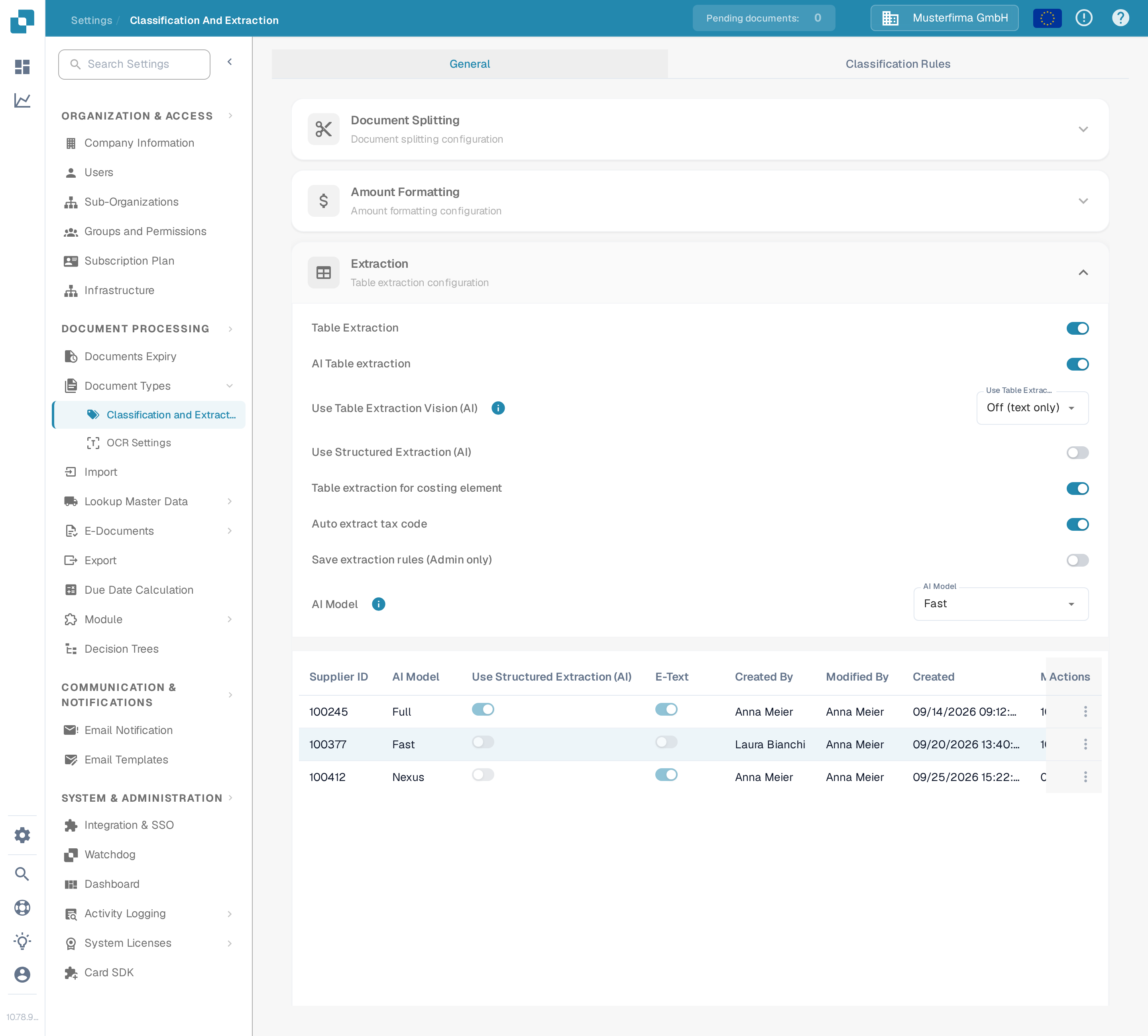The image size is (1148, 1036).
Task: Open the user account avatar icon
Action: tap(22, 975)
